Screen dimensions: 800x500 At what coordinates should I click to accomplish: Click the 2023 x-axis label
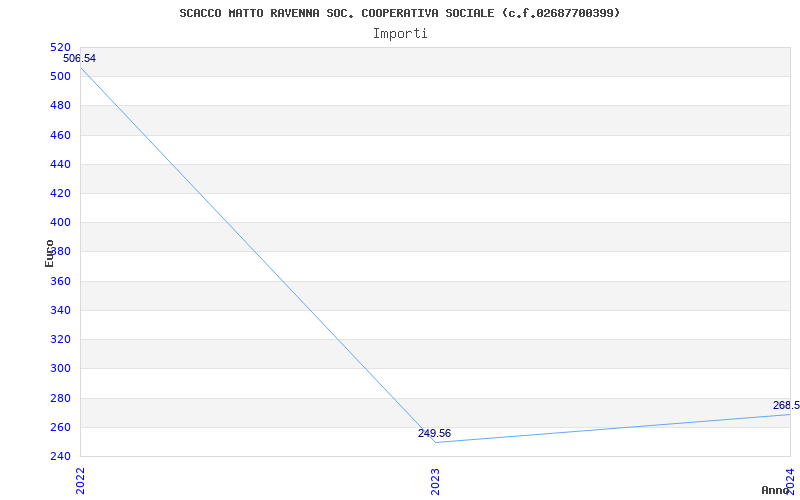click(435, 481)
